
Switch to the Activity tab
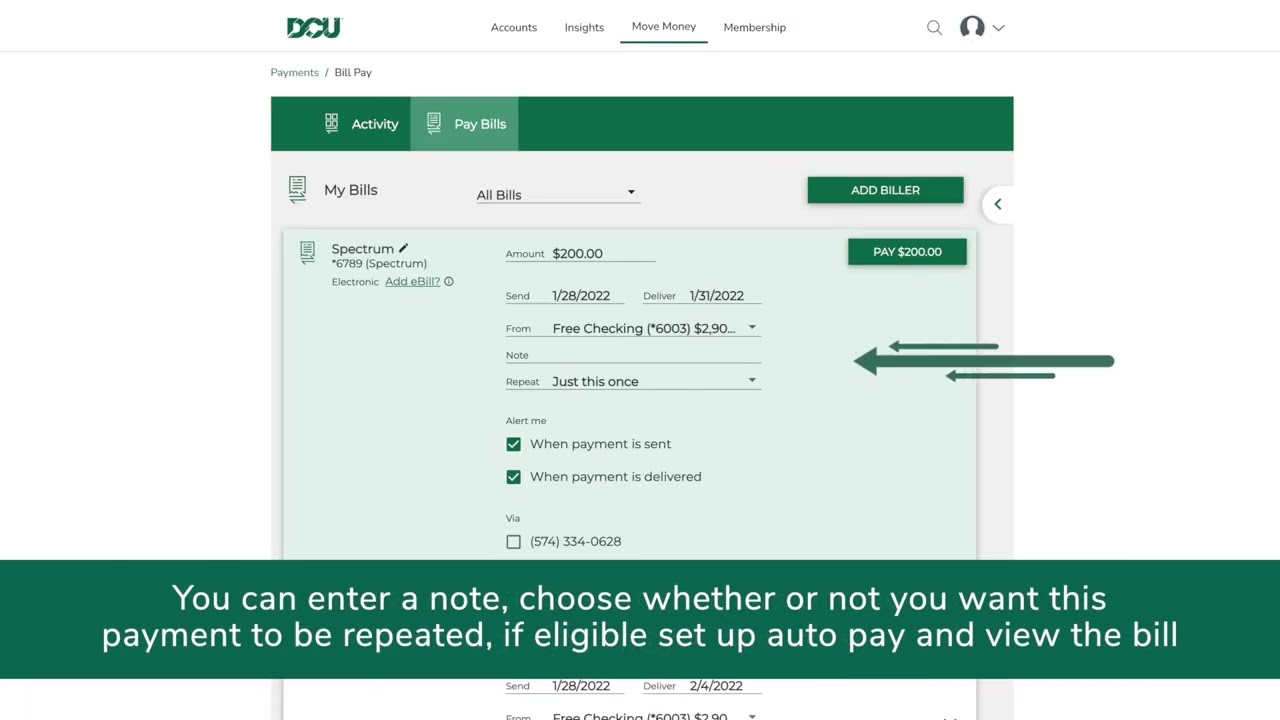pos(362,124)
